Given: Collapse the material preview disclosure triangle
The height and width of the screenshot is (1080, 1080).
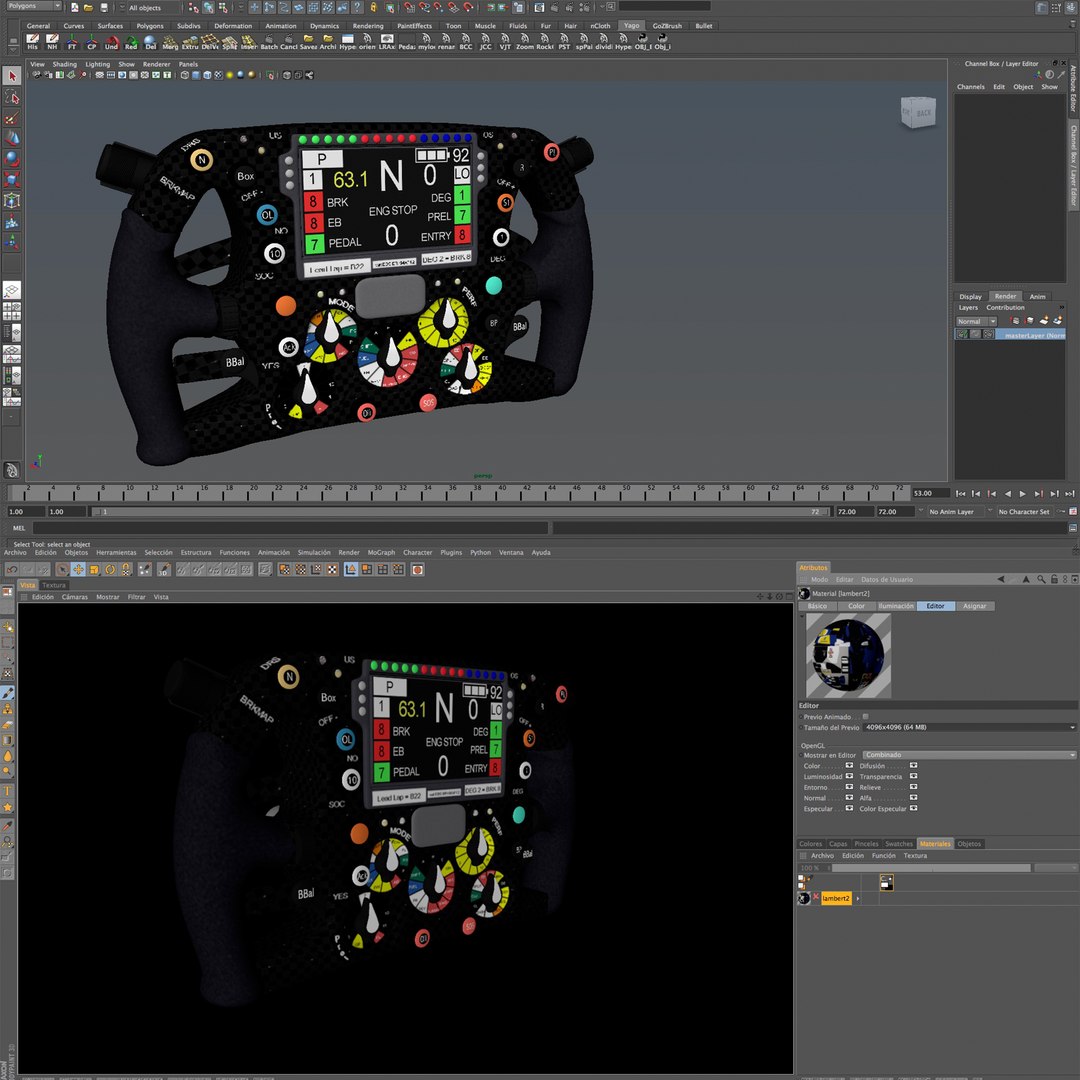Looking at the screenshot, I should 801,616.
